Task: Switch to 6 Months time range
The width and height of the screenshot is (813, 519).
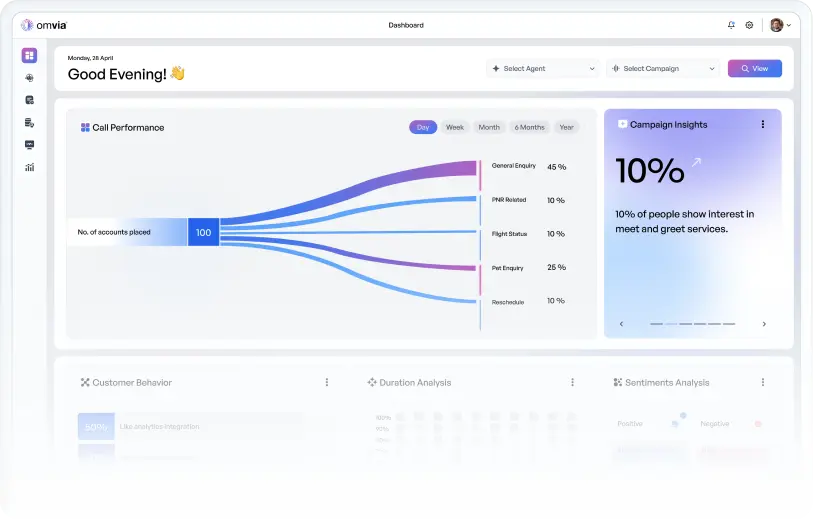Action: pos(529,127)
